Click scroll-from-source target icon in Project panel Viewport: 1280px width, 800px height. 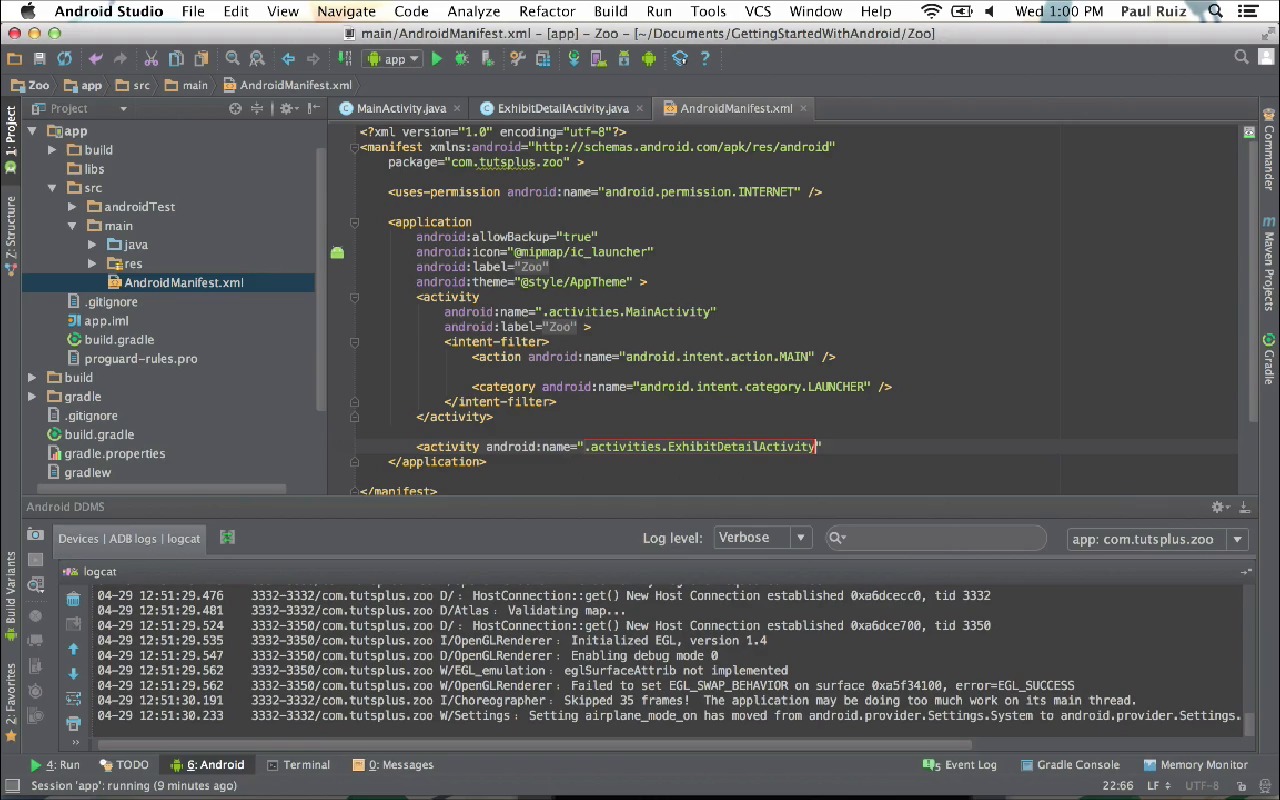point(235,109)
